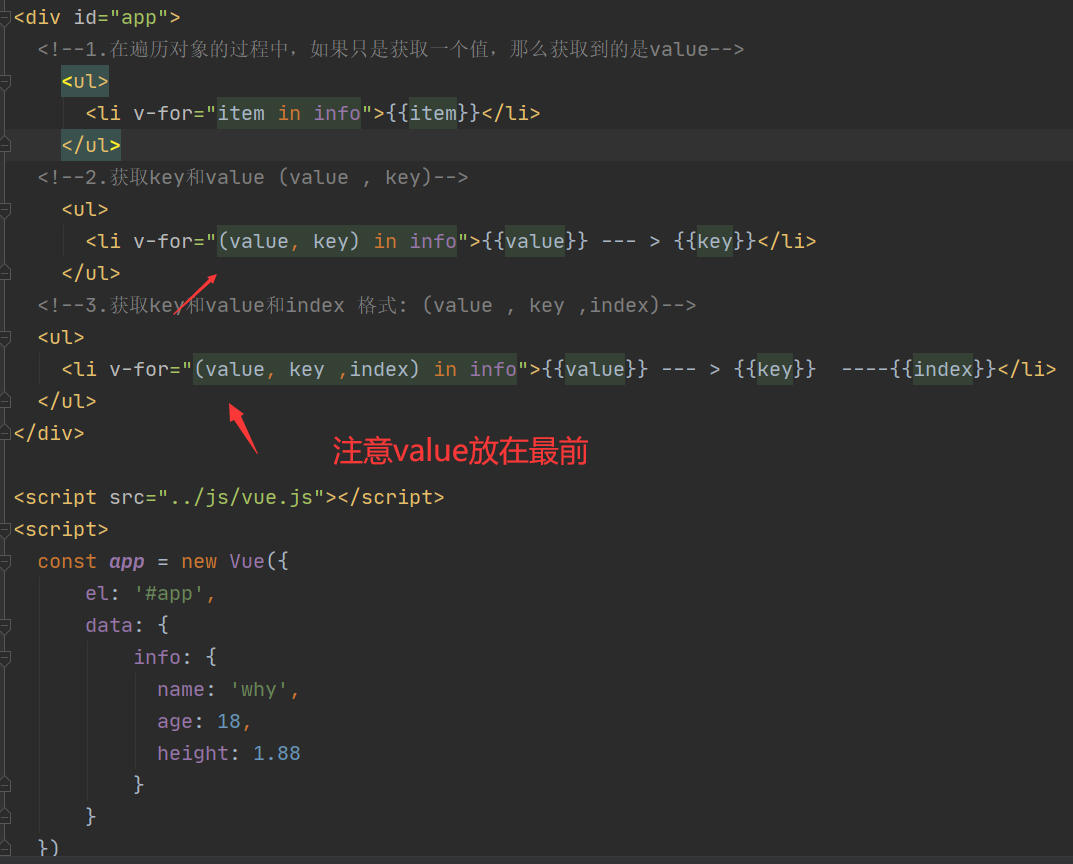Click the comment starting with "<!--1."
This screenshot has height=864, width=1073.
pos(391,49)
